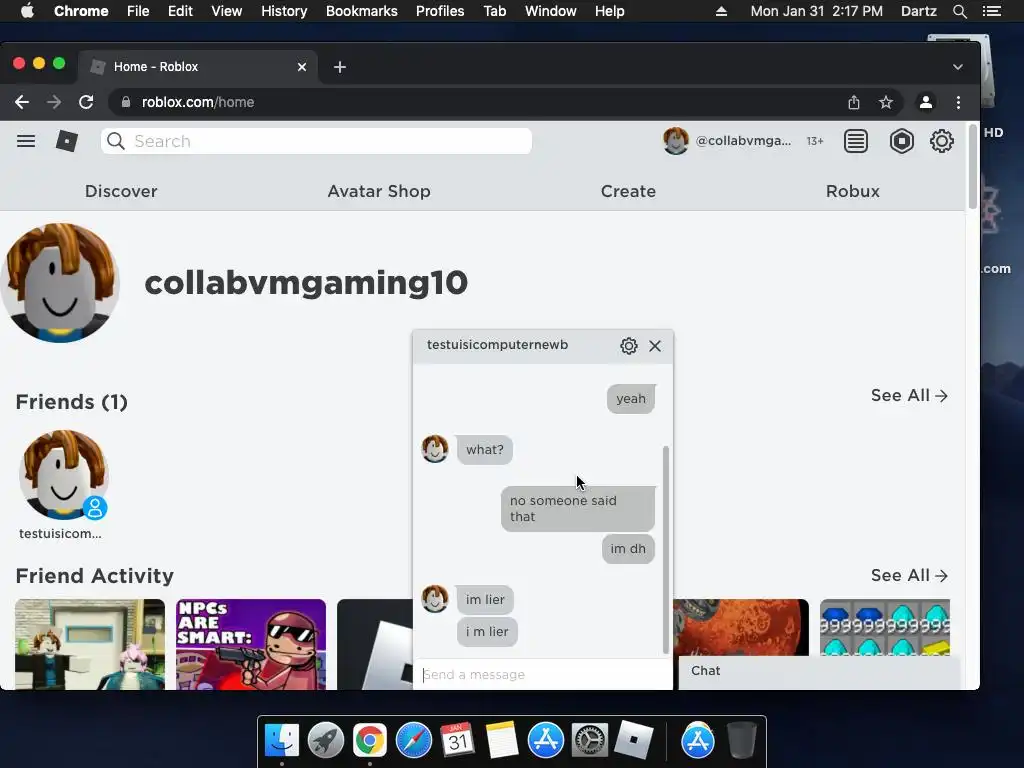
Task: Go back using Chrome back arrow
Action: (x=22, y=102)
